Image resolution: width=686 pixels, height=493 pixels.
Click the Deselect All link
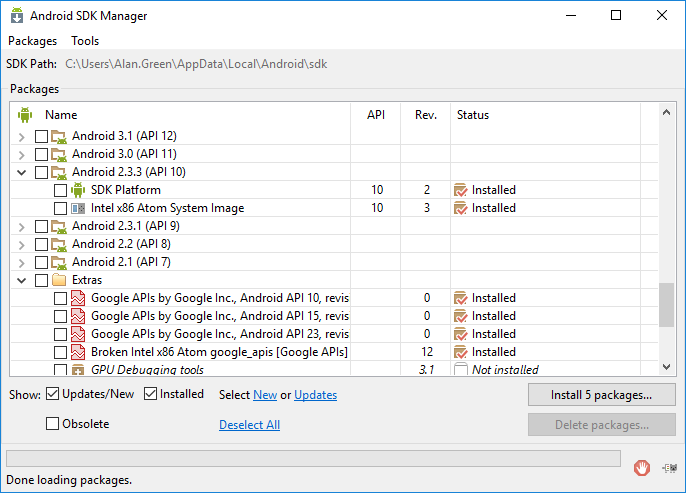(x=249, y=424)
